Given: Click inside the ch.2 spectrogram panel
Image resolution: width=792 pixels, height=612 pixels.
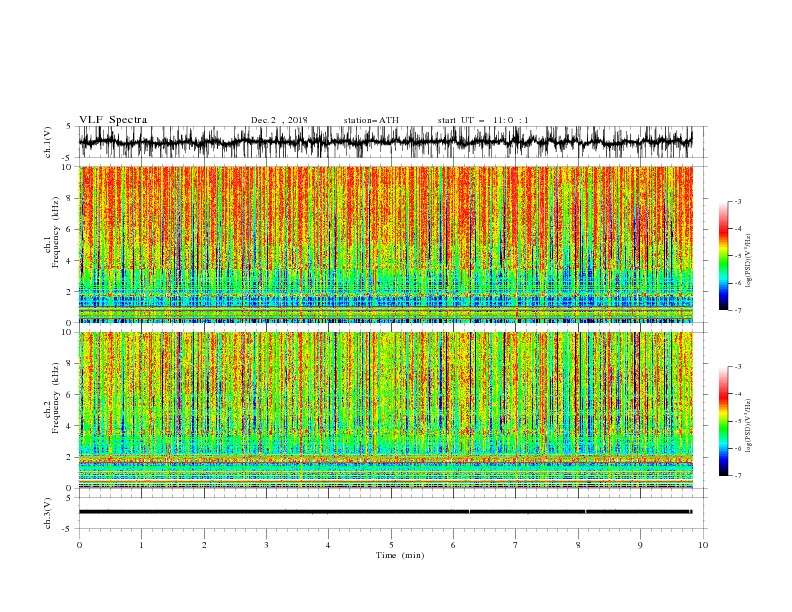Looking at the screenshot, I should click(385, 410).
